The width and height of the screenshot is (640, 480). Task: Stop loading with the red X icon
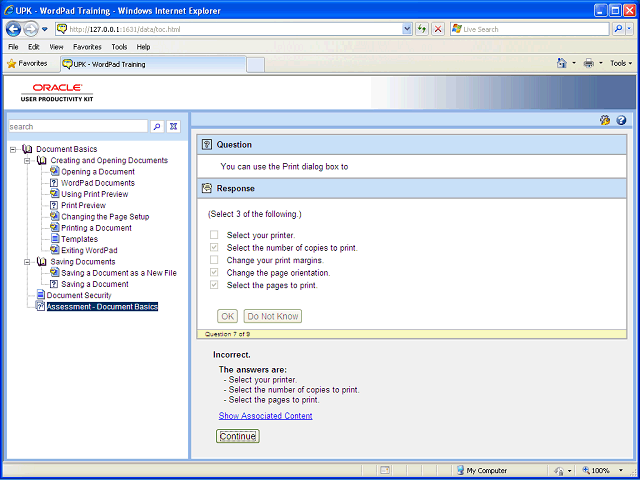(x=438, y=29)
